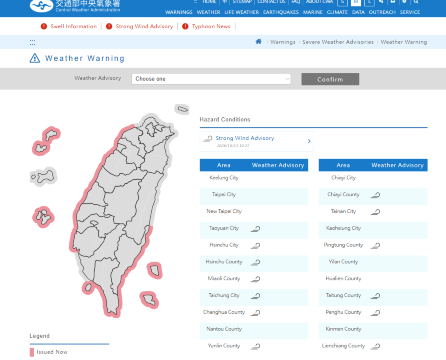
Task: Open the SERVICE menu
Action: pyautogui.click(x=410, y=12)
